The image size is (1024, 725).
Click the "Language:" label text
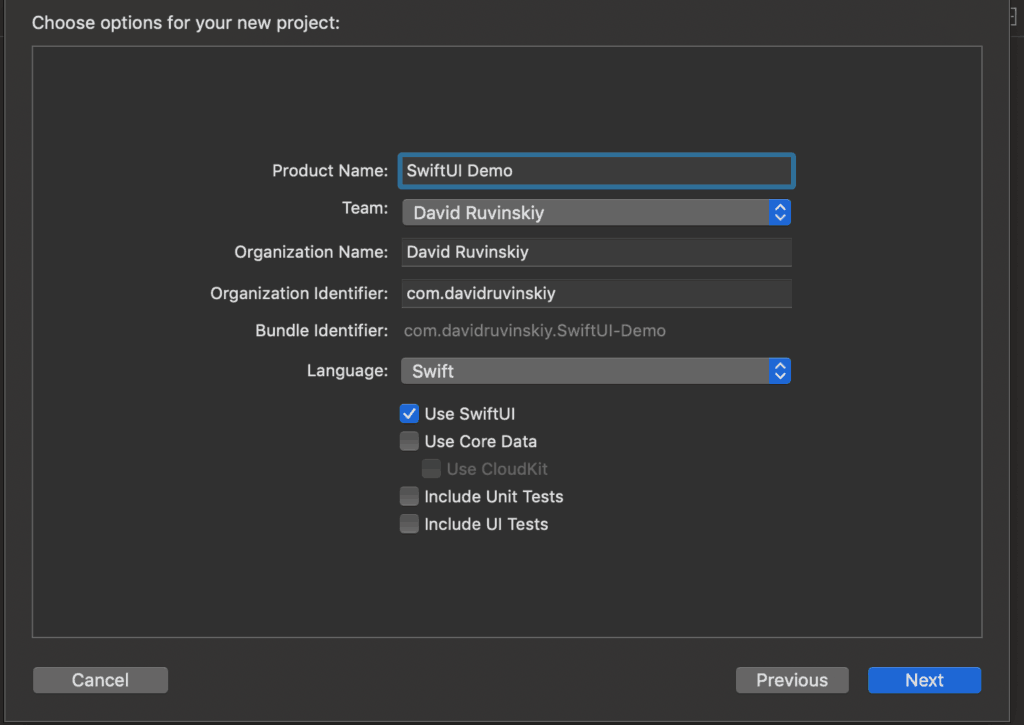tap(347, 371)
